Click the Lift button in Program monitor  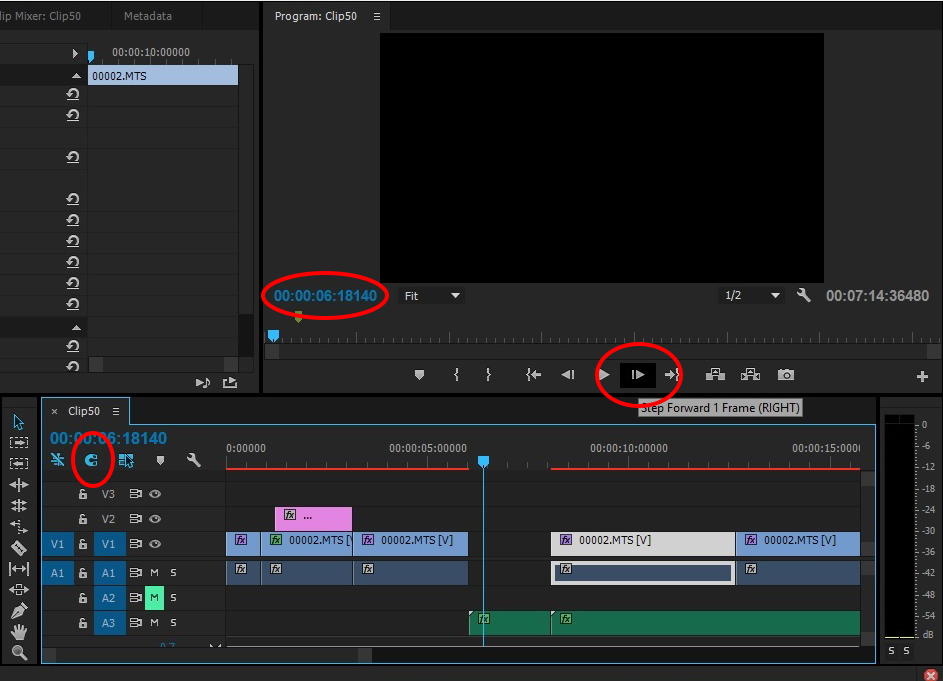point(715,375)
